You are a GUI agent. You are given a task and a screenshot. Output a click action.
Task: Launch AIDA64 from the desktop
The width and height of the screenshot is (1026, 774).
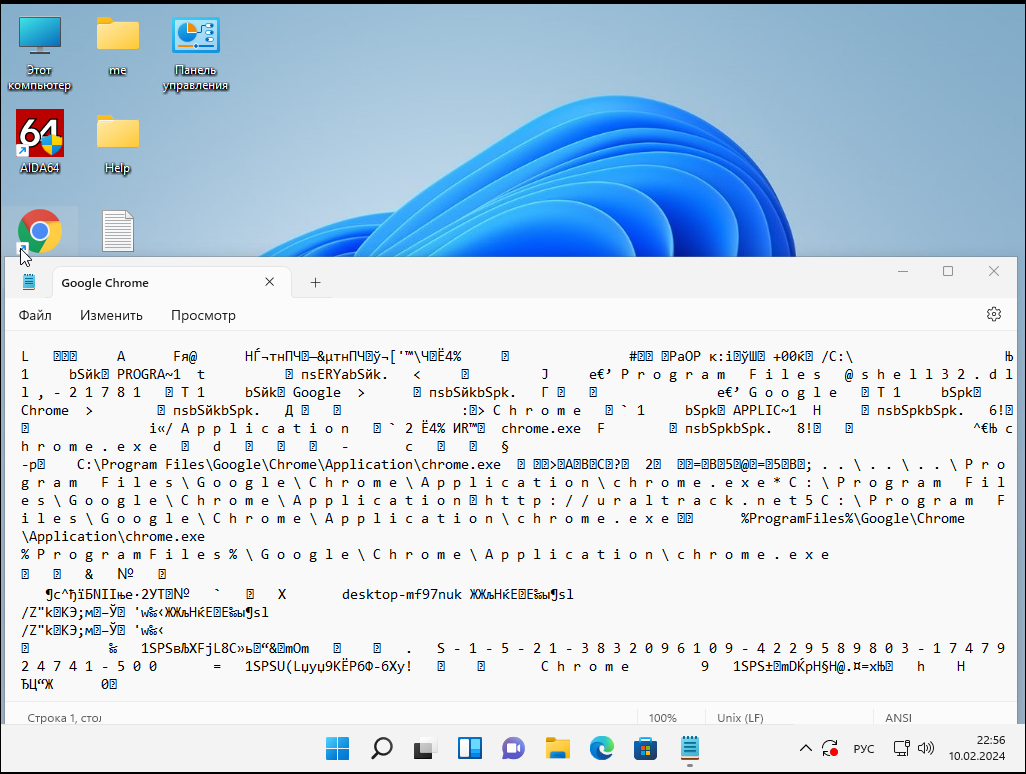tap(40, 142)
